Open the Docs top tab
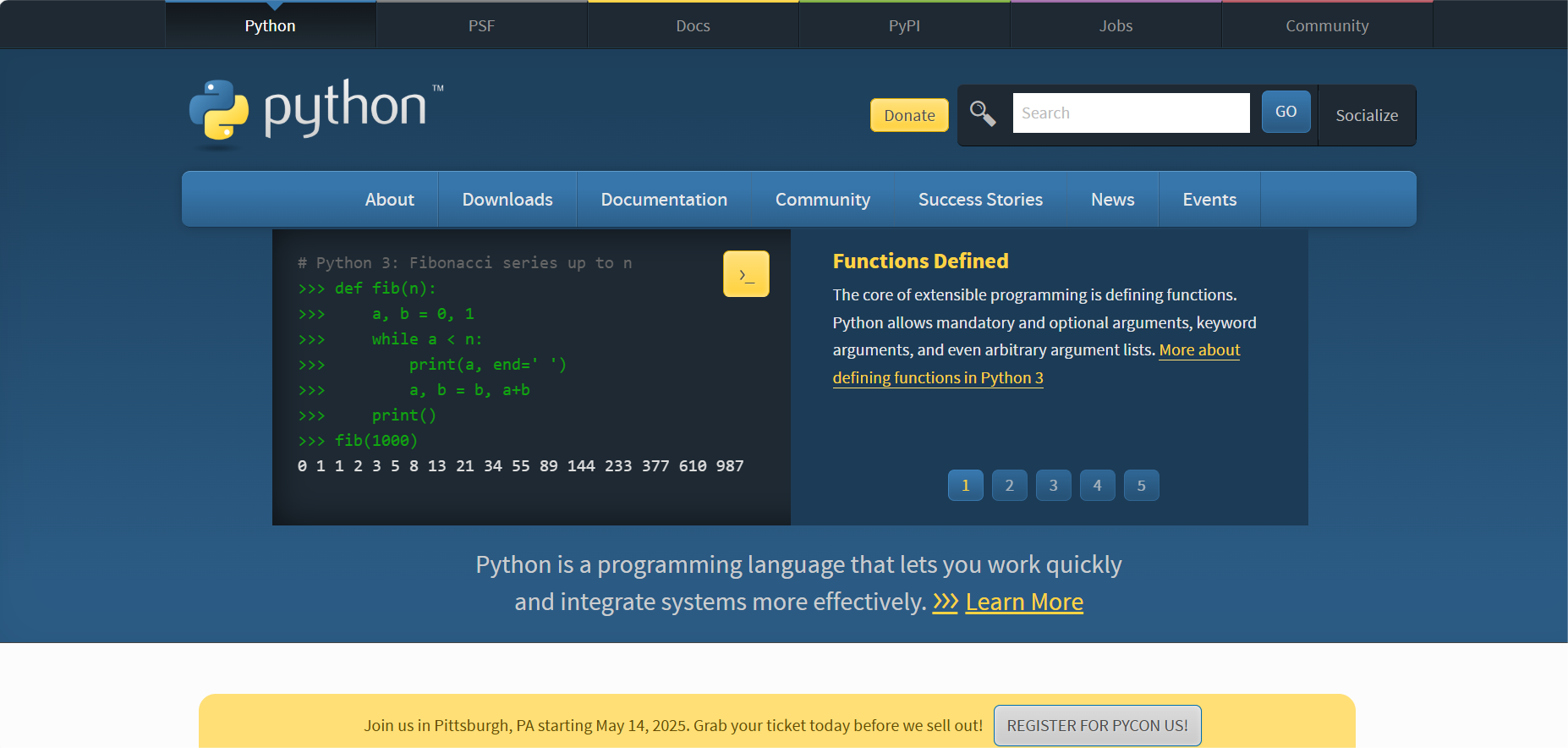 694,25
